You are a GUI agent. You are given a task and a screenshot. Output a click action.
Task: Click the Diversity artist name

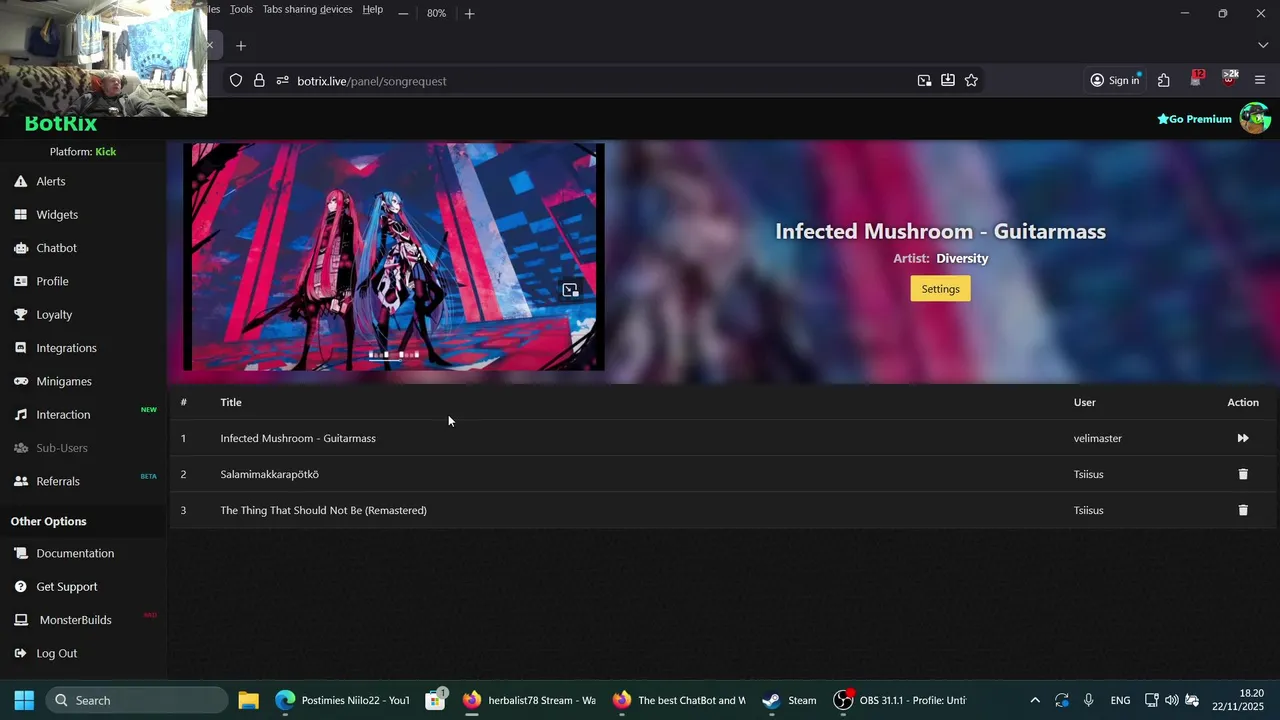pyautogui.click(x=962, y=258)
